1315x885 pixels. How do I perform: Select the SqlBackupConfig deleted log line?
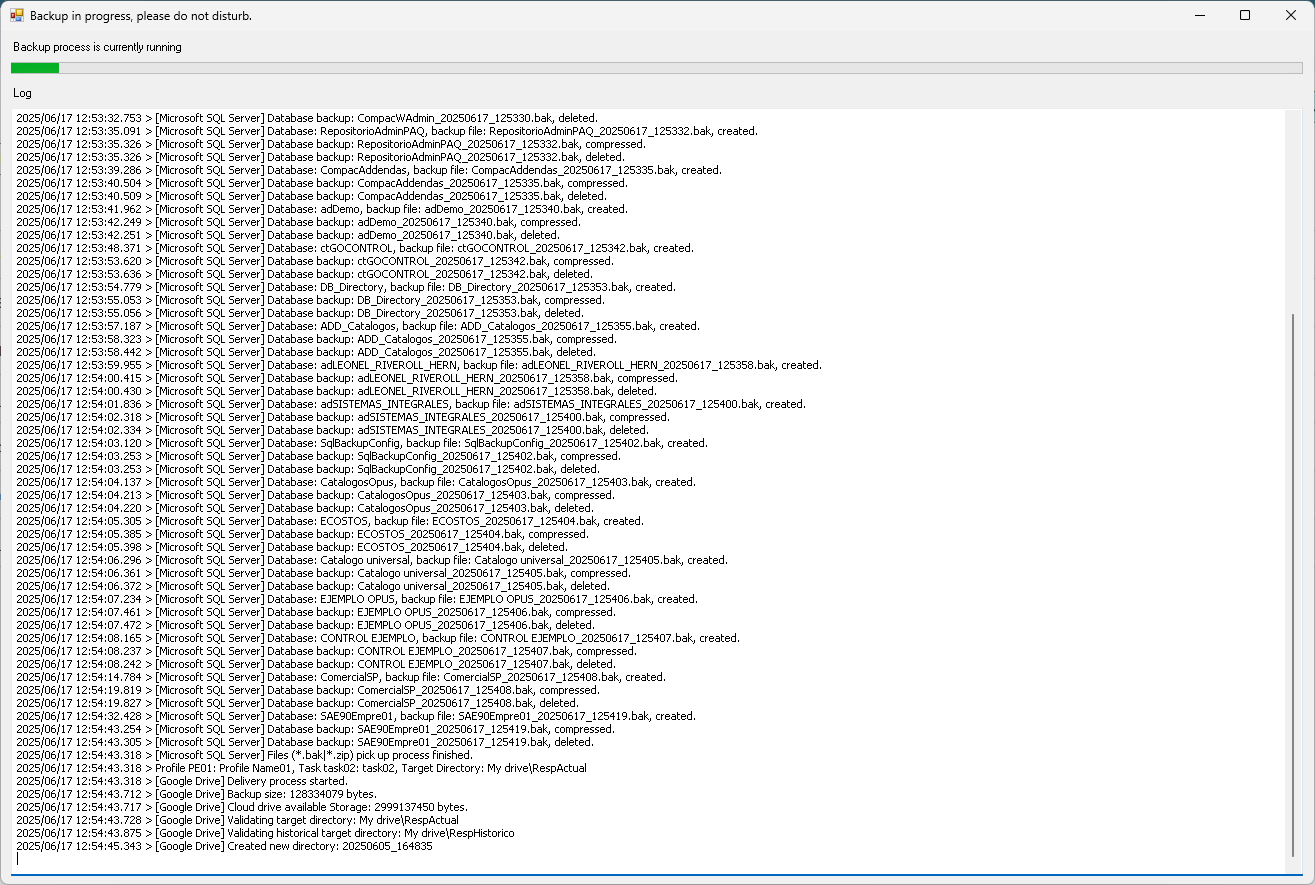coord(308,469)
